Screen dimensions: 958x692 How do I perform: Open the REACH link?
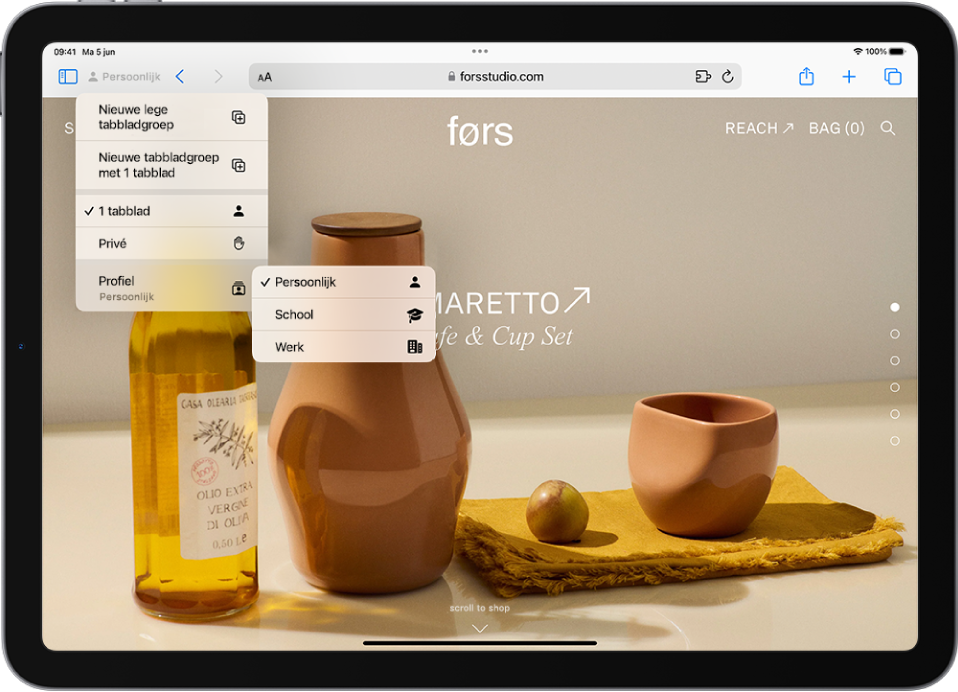click(757, 128)
